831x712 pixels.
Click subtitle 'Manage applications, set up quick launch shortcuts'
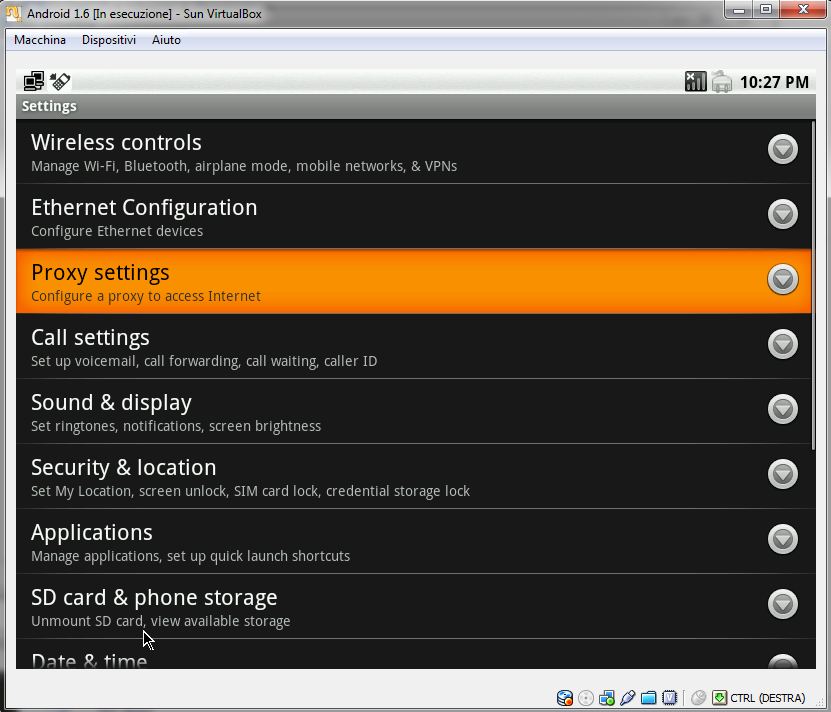[190, 556]
